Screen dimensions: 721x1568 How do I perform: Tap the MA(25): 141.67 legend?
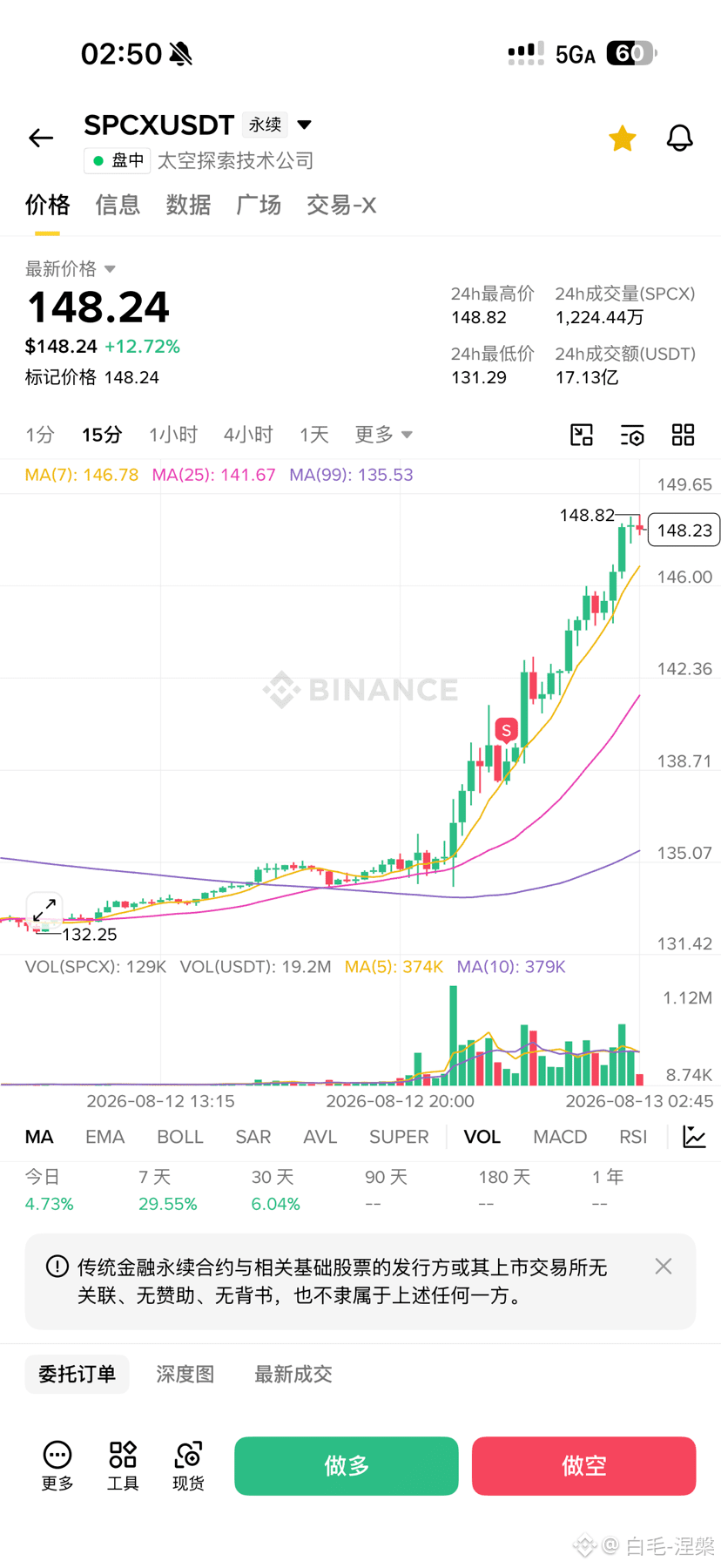(x=213, y=475)
